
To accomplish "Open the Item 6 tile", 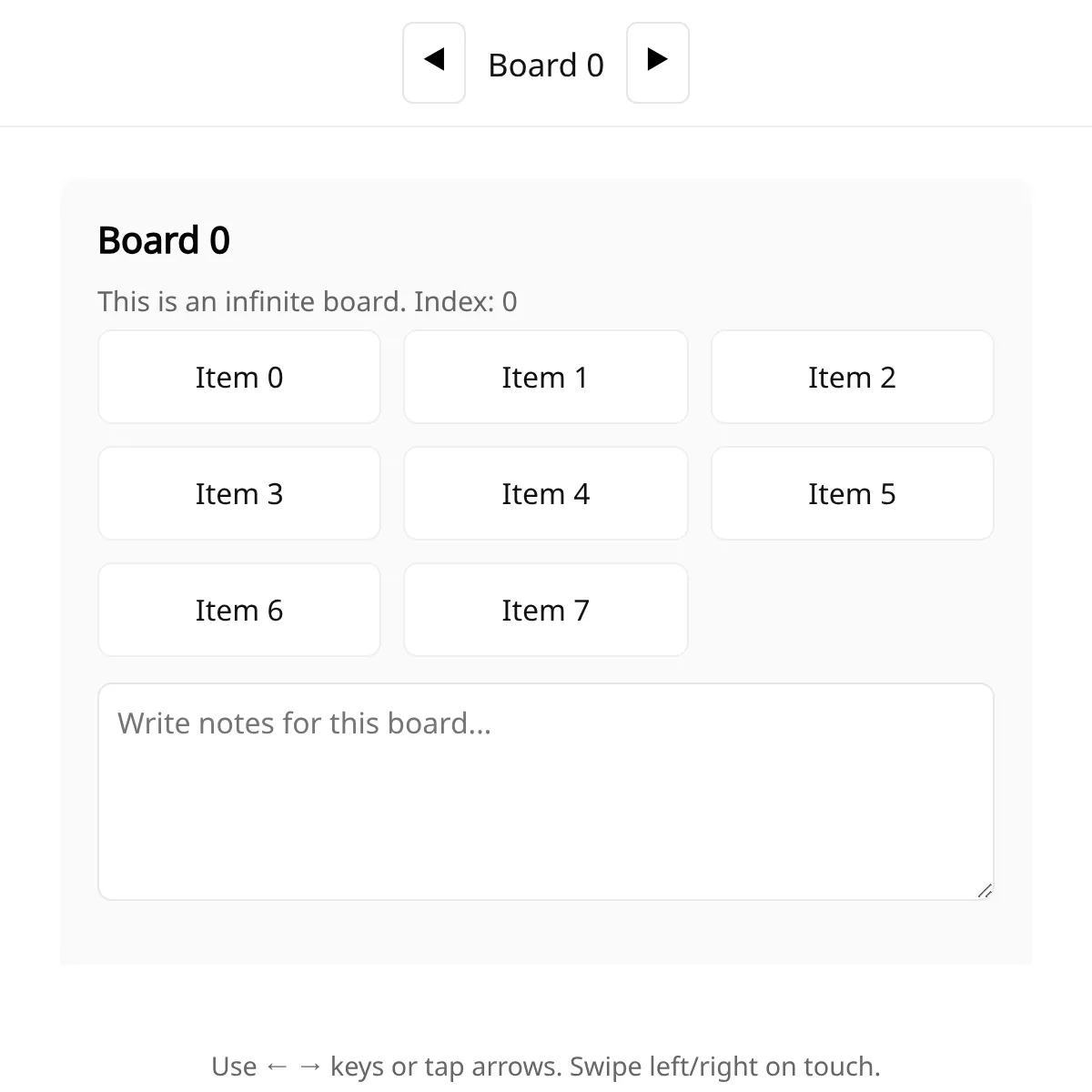I will 239,610.
